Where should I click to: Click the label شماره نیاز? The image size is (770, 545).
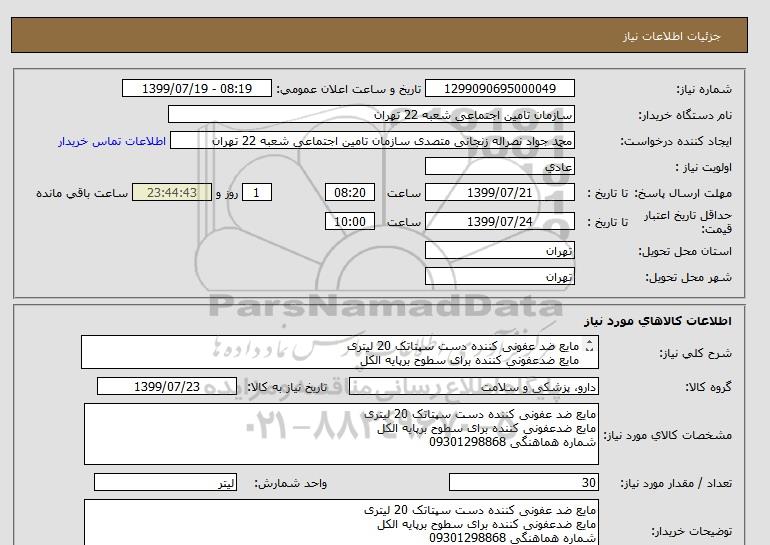point(704,89)
